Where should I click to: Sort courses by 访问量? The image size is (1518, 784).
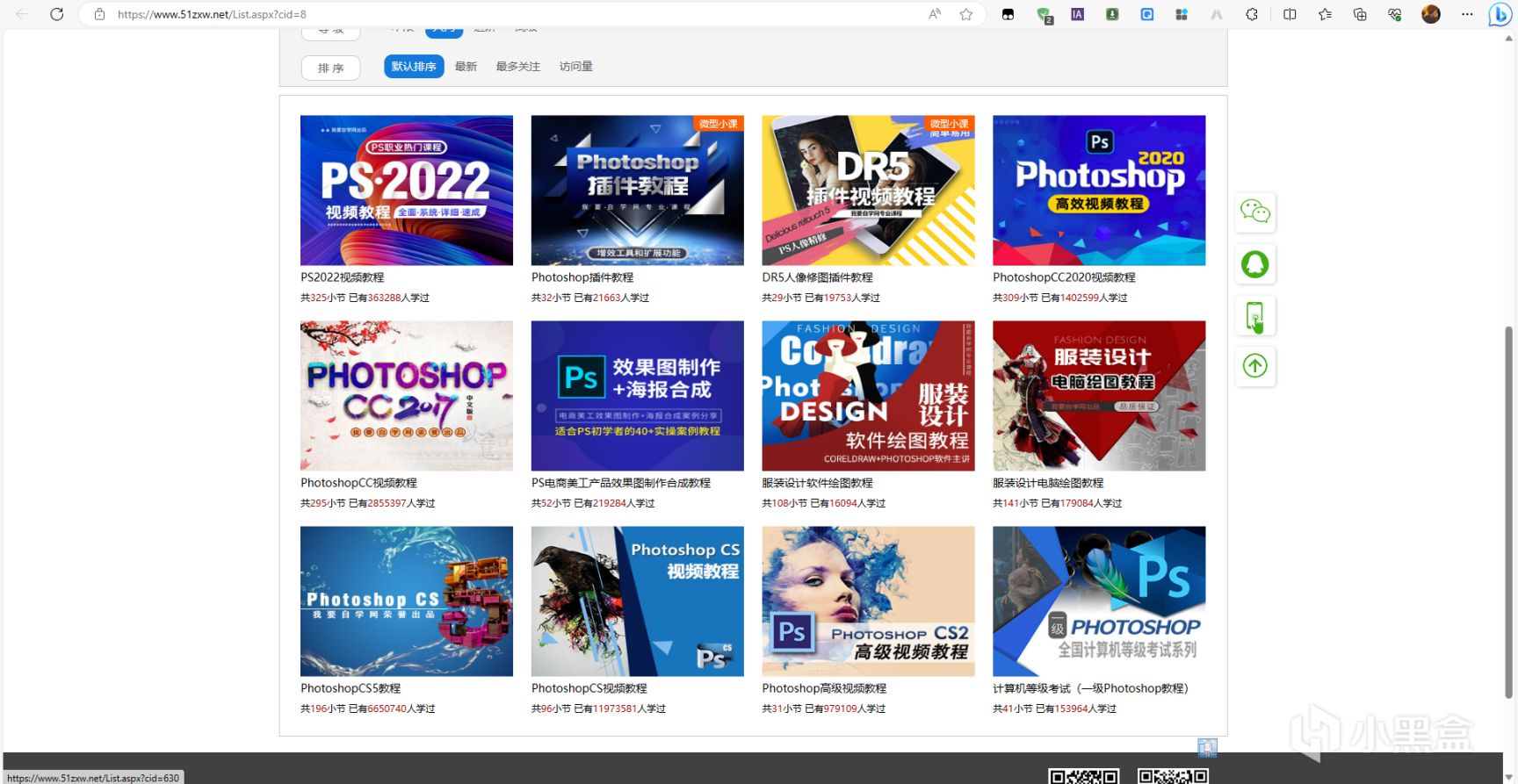click(575, 67)
